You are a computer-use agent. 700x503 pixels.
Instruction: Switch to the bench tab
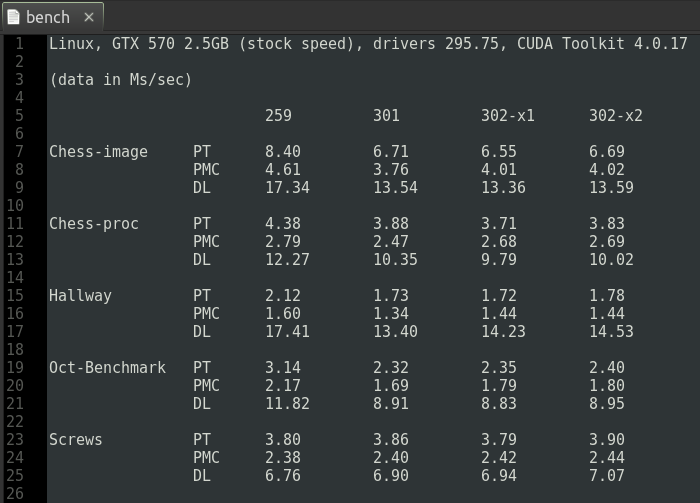48,16
